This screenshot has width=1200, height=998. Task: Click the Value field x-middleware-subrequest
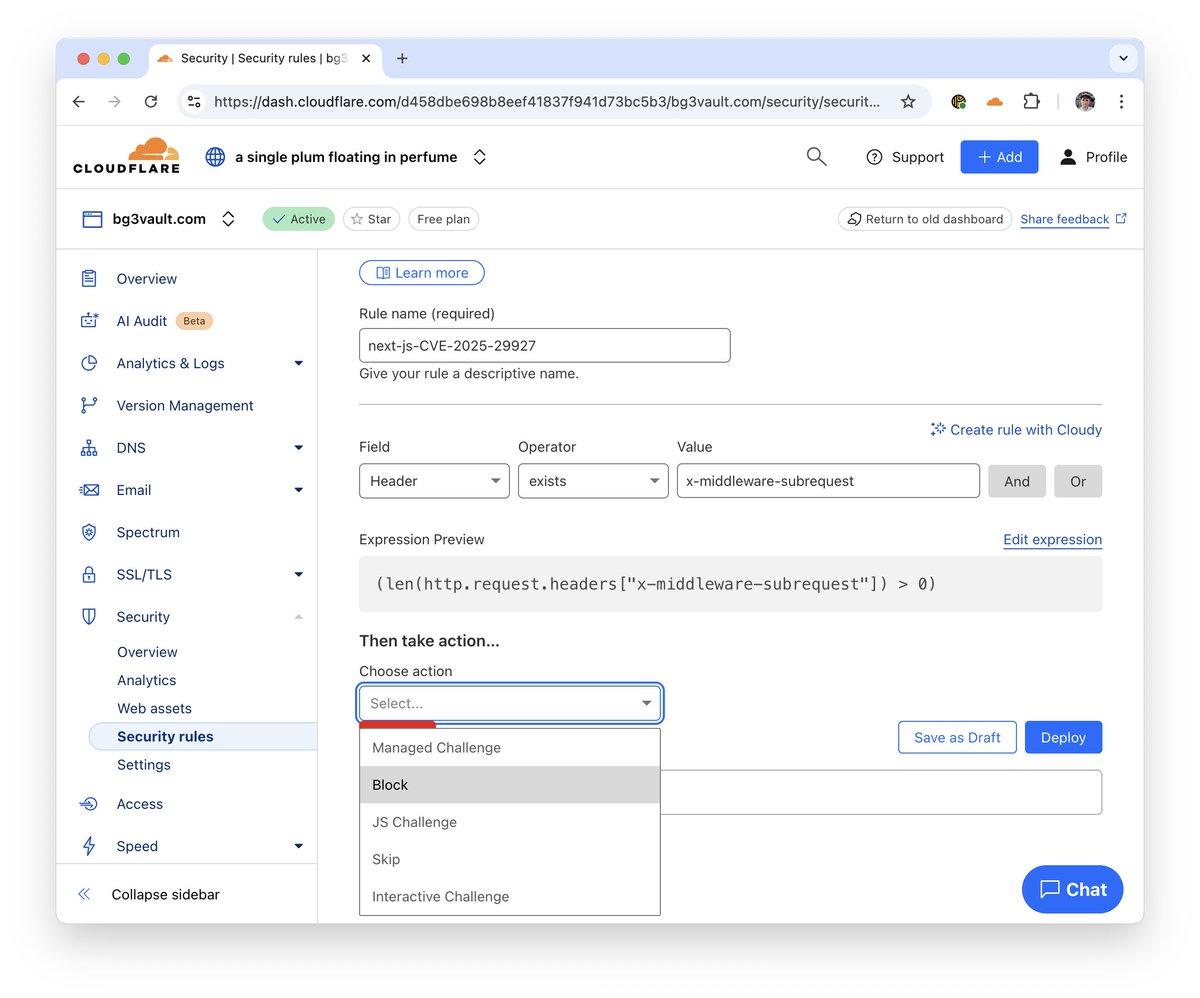(x=828, y=481)
